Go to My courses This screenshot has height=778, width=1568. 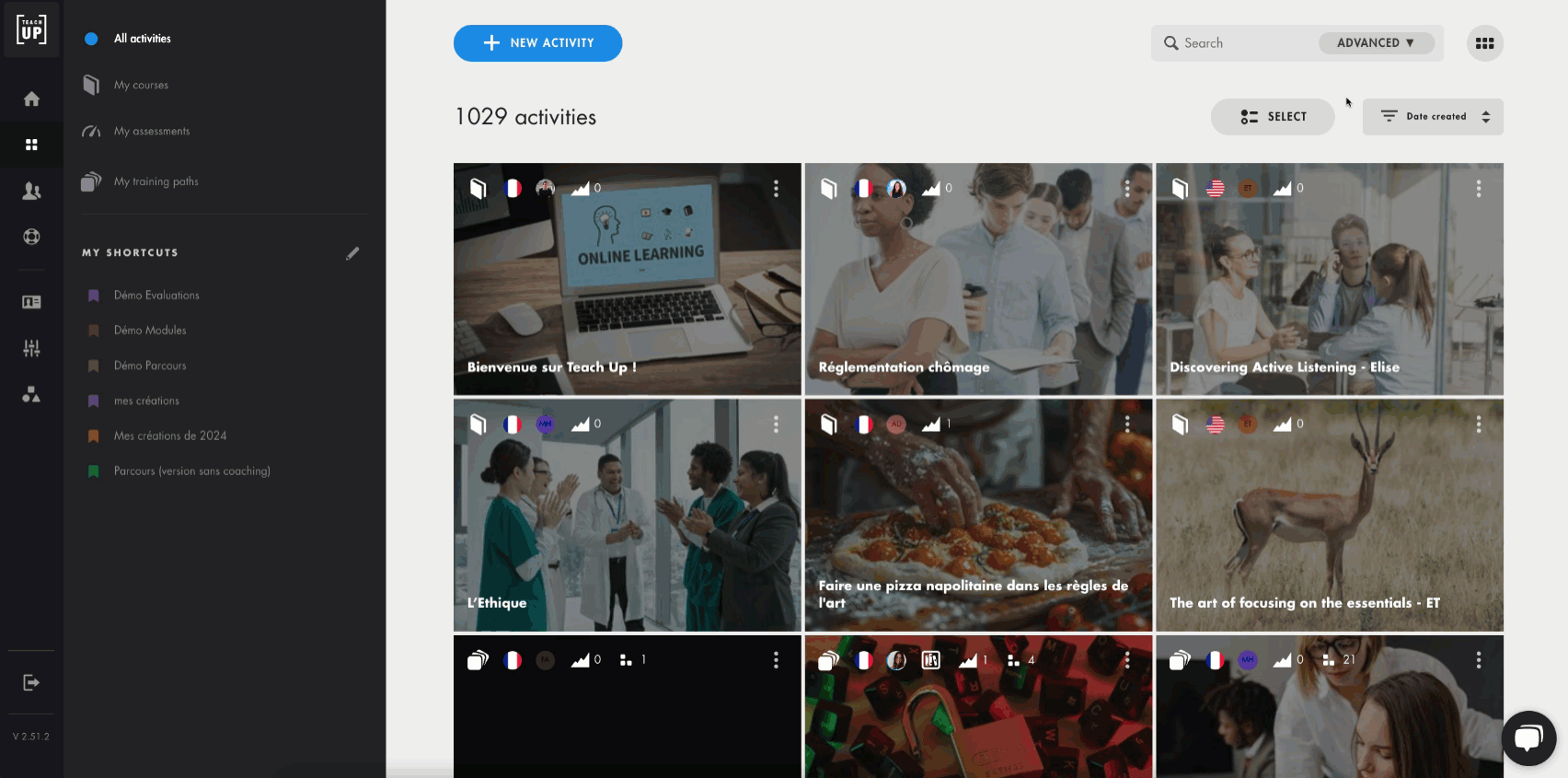coord(141,85)
